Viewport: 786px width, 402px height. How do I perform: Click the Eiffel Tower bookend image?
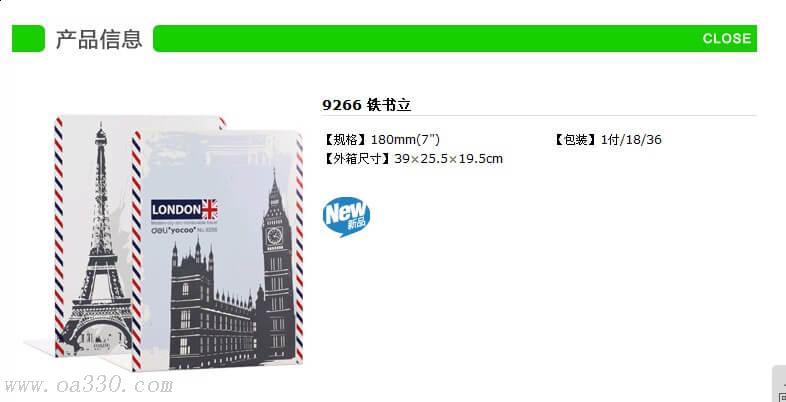coord(93,236)
